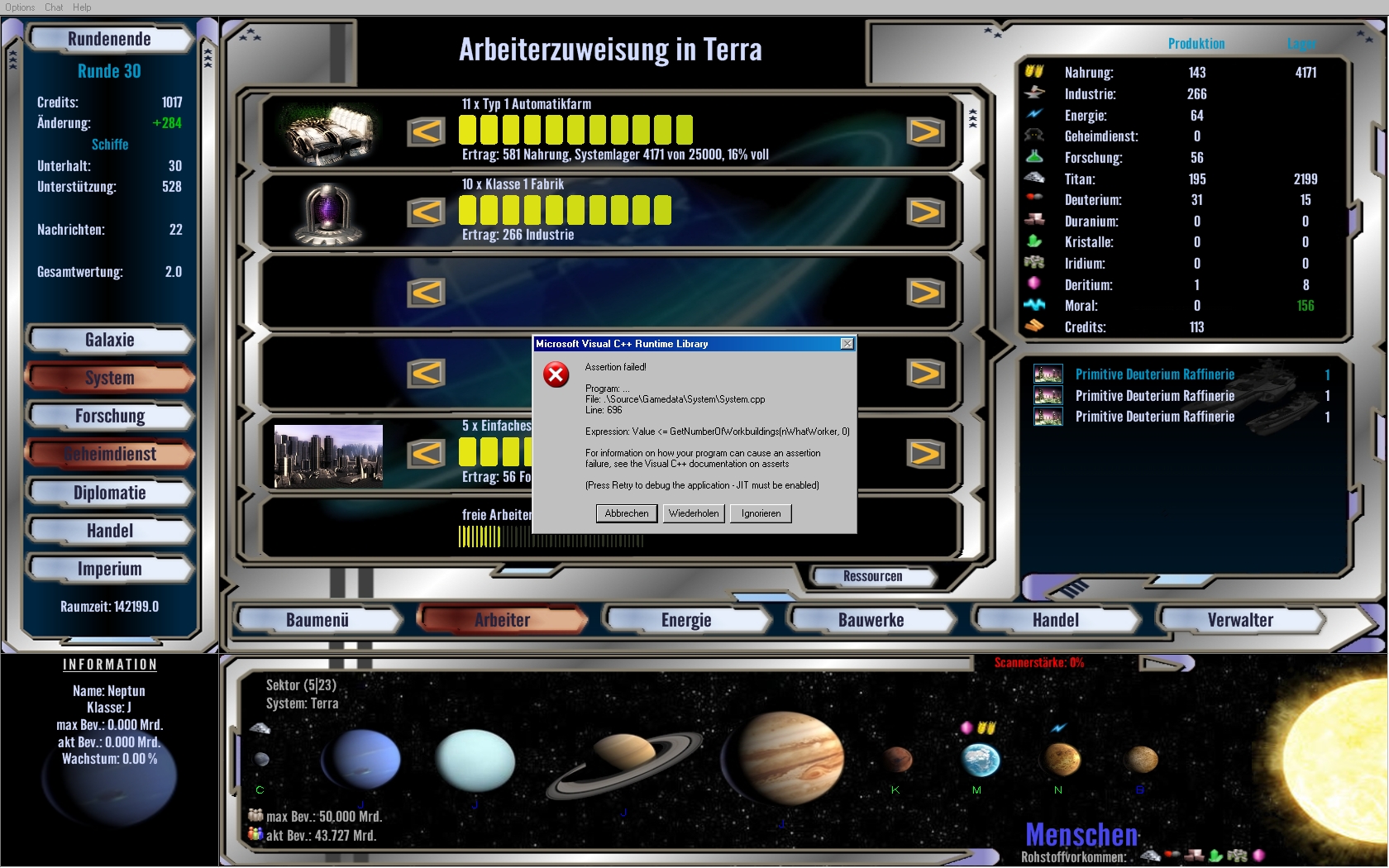The width and height of the screenshot is (1389, 868).
Task: Click left arrow of the third worker row
Action: (x=427, y=292)
